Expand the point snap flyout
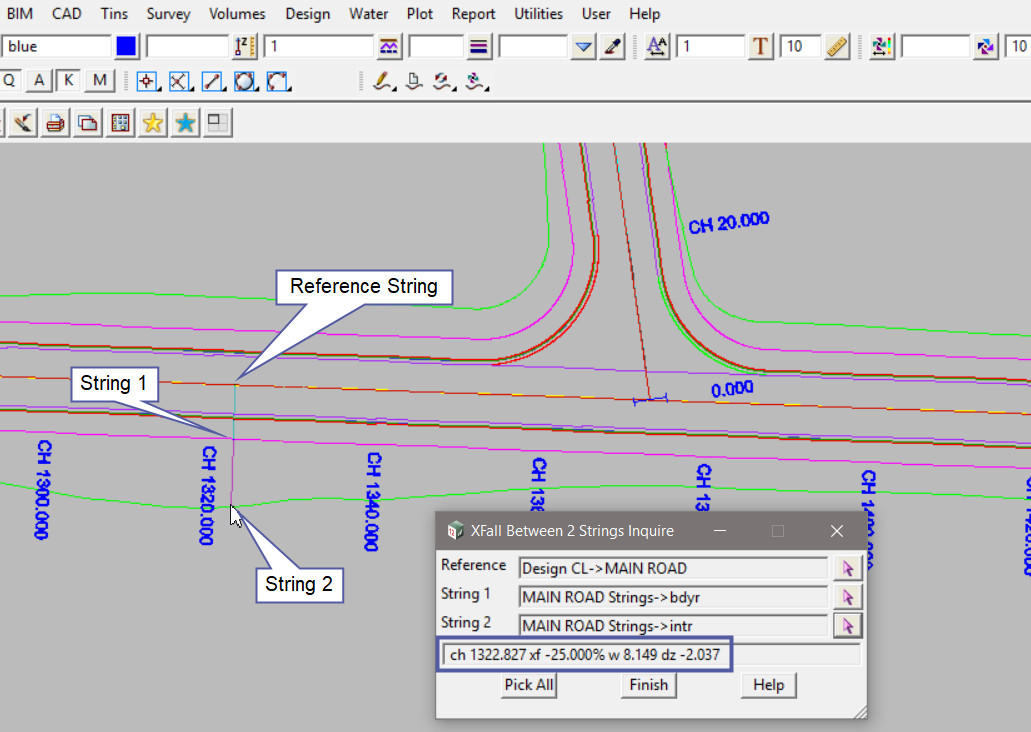The image size is (1031, 732). 148,82
